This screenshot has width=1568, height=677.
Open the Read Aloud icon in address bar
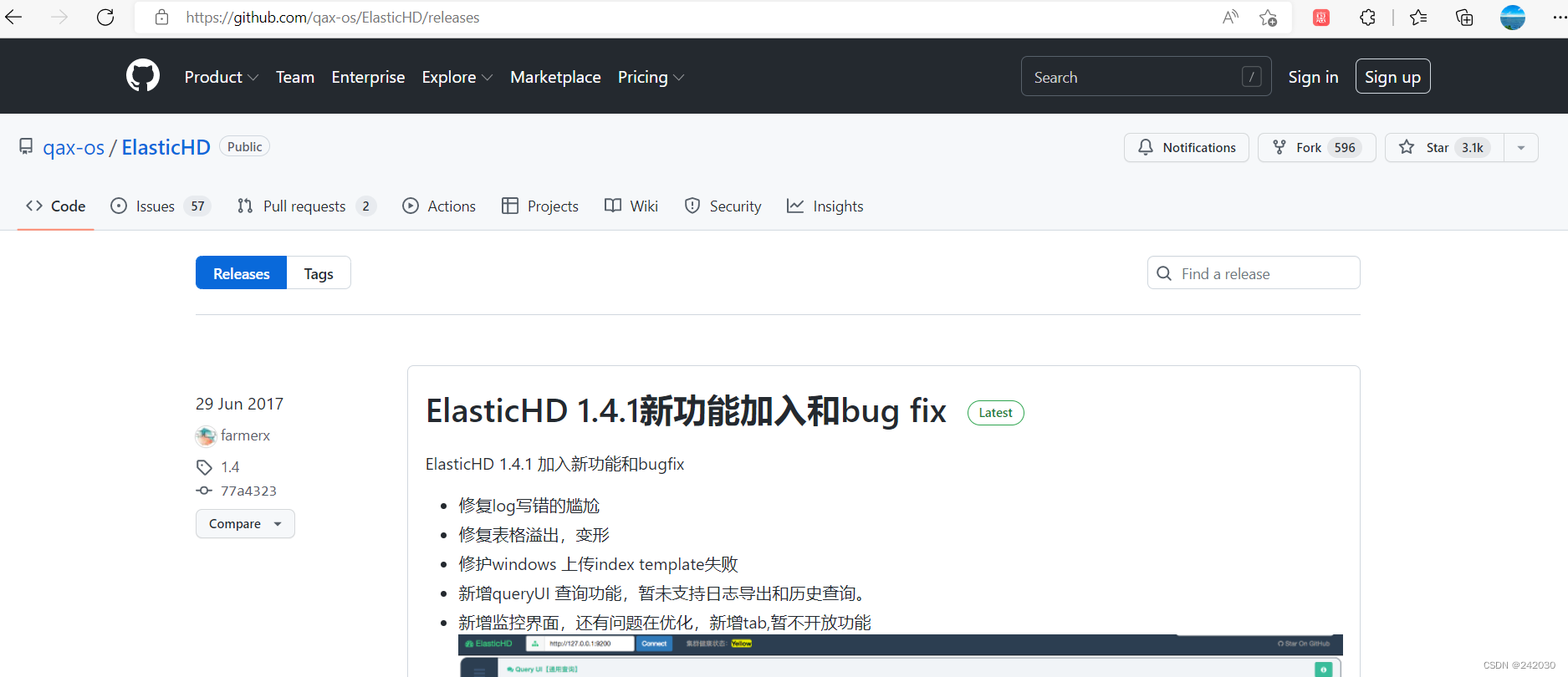tap(1230, 18)
